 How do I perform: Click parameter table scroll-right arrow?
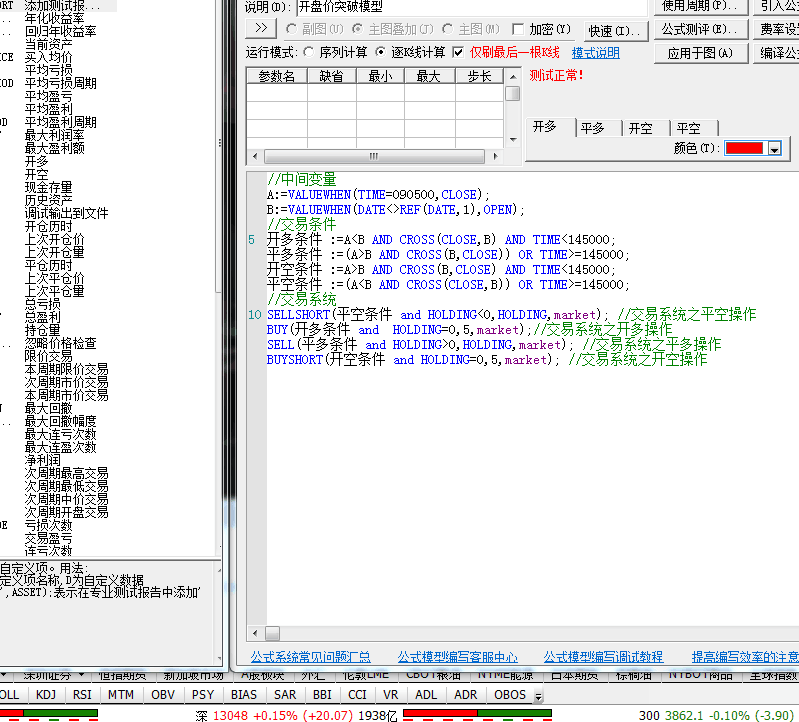click(498, 157)
